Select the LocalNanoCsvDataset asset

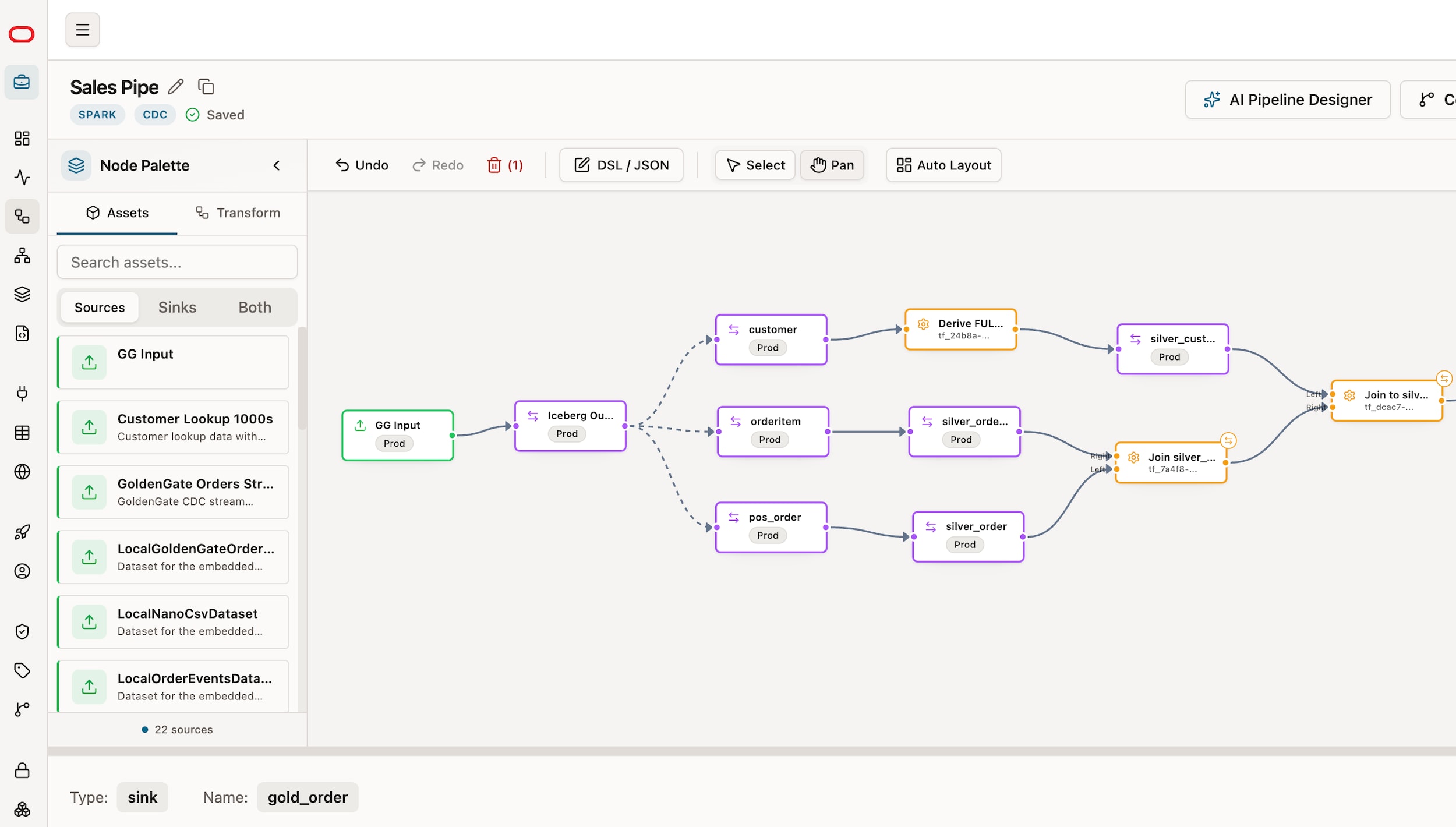click(x=173, y=622)
